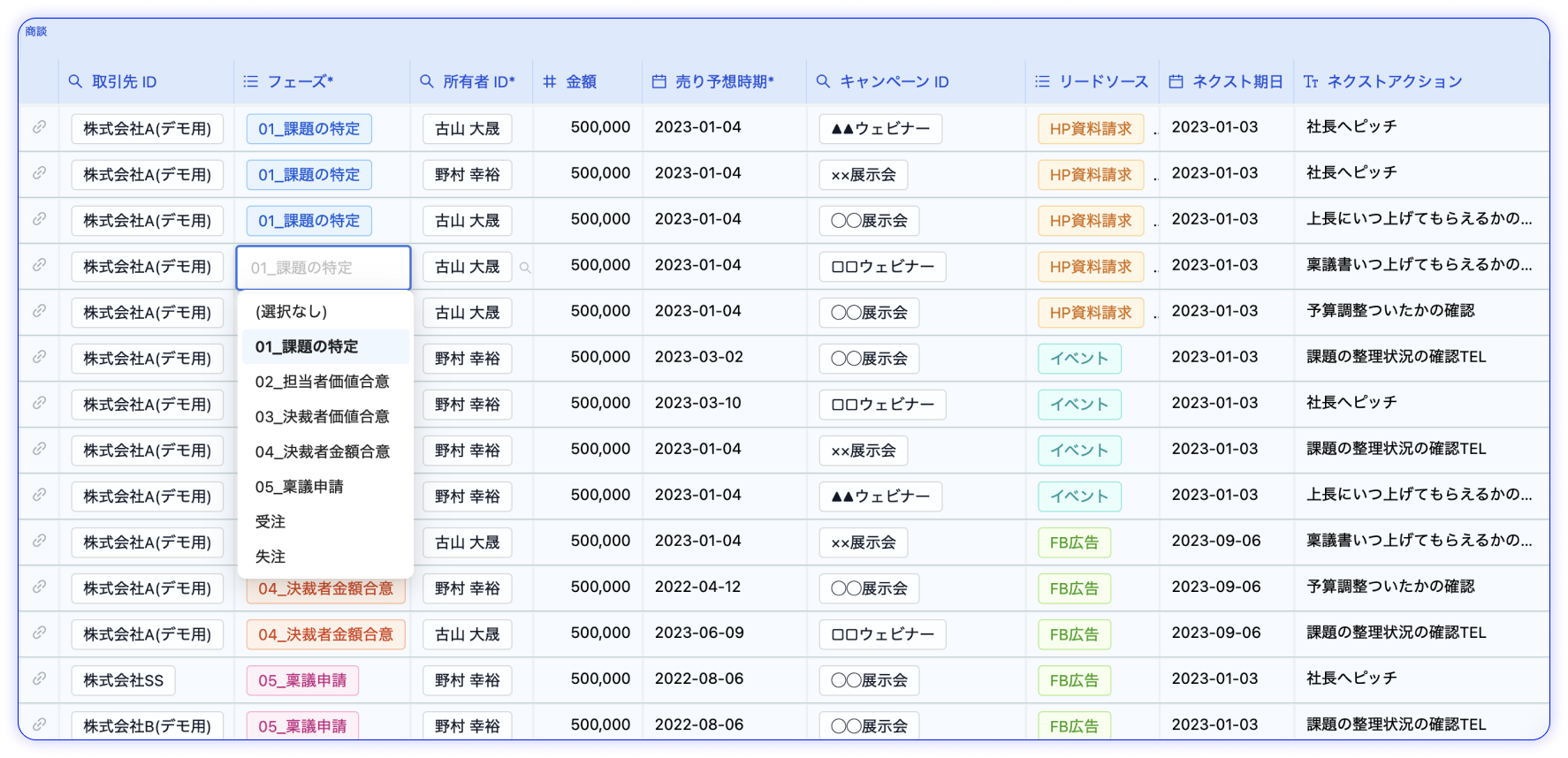This screenshot has height=758, width=1568.
Task: Click the calendar icon beside 売り予想時期 header
Action: (659, 81)
